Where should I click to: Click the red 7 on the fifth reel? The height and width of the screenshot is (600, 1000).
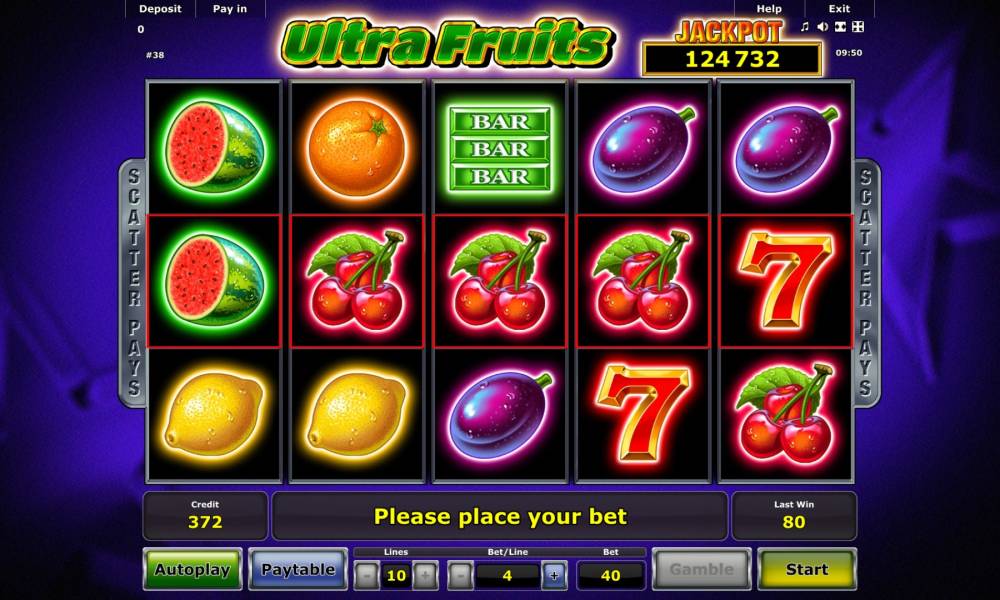[x=786, y=281]
